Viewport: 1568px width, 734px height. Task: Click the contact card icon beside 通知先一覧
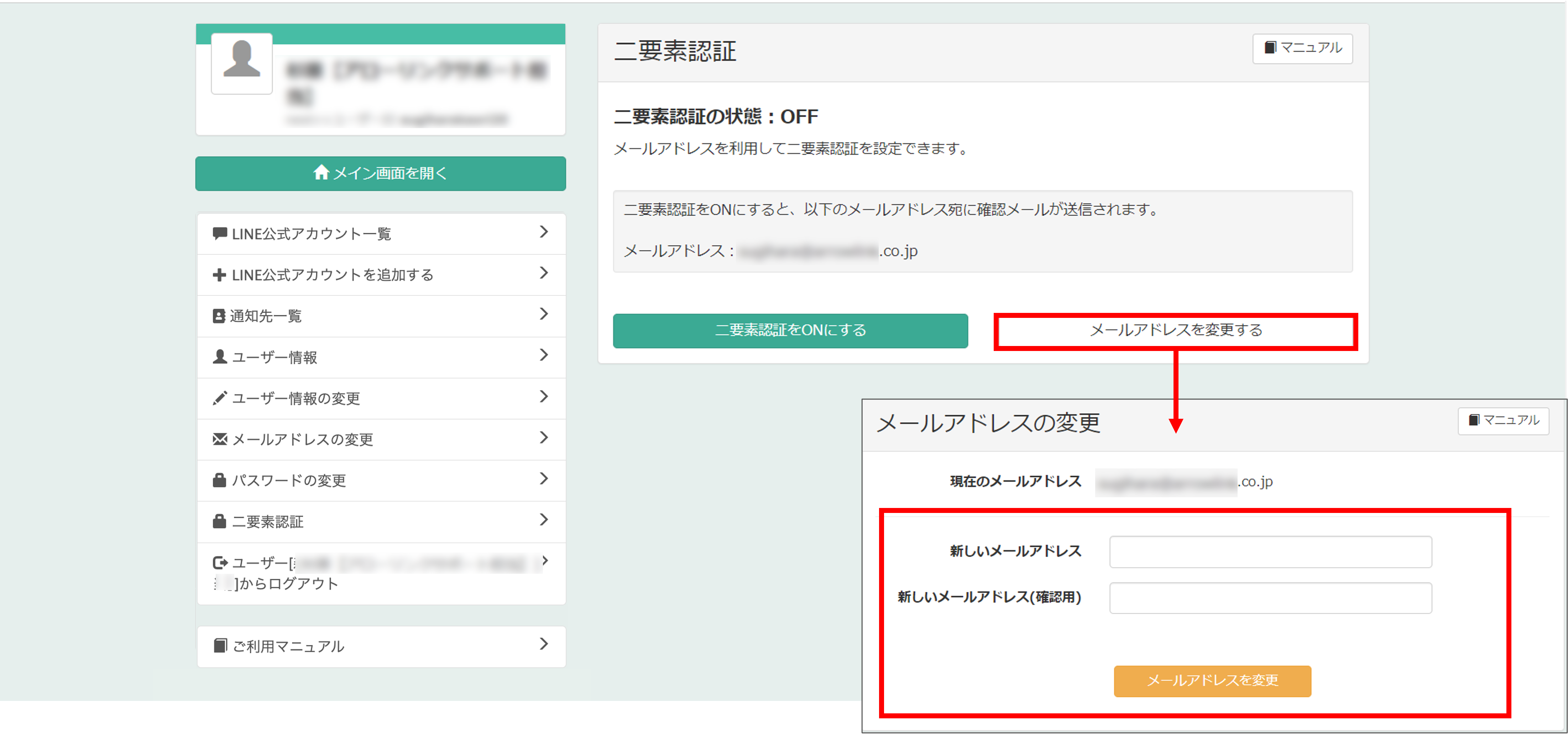(219, 316)
